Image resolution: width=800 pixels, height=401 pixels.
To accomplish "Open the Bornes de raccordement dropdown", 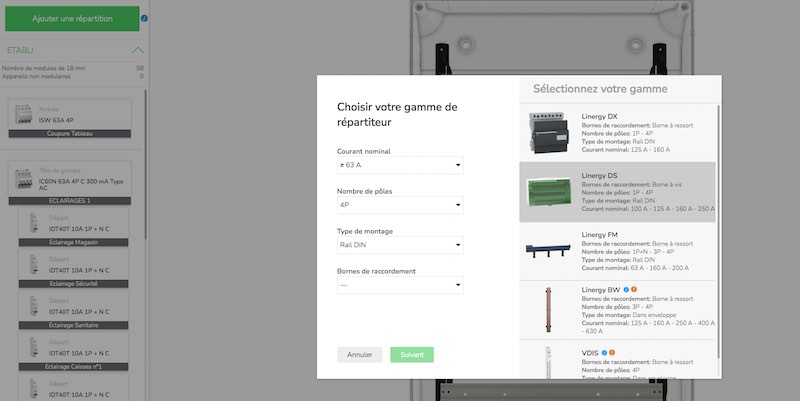I will (x=400, y=285).
